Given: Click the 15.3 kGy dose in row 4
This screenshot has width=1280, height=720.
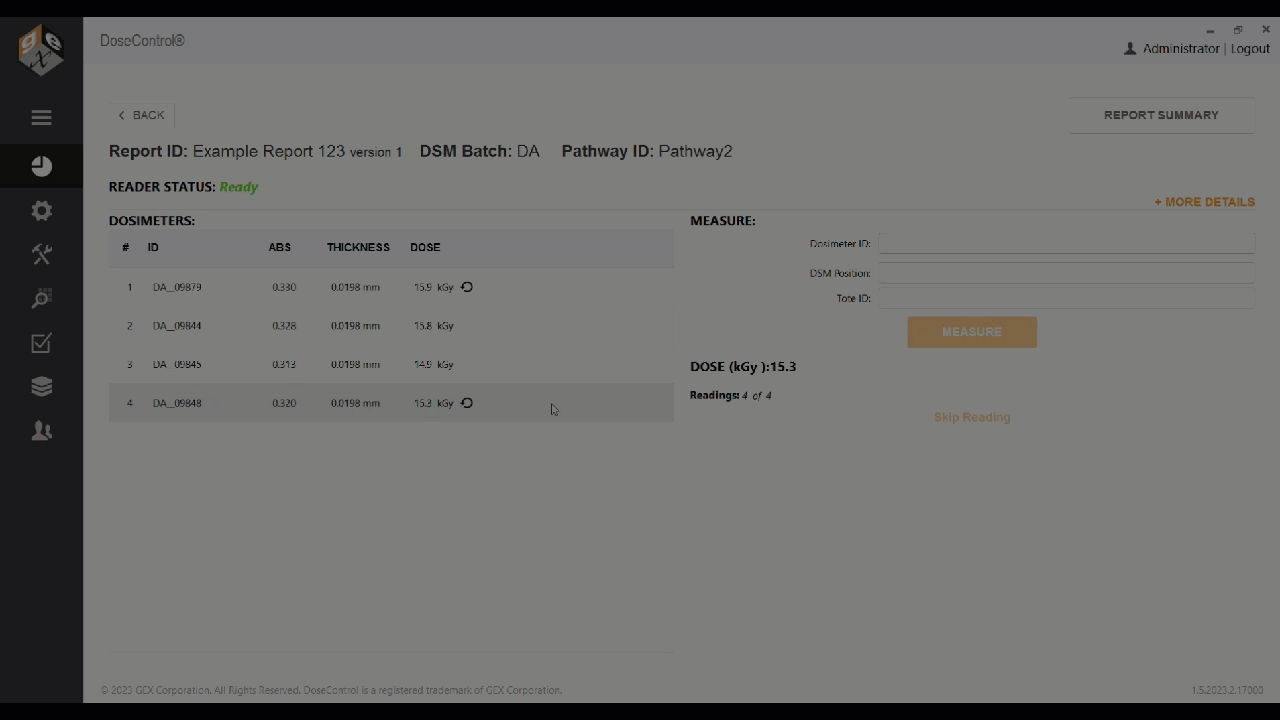Looking at the screenshot, I should click(x=434, y=403).
